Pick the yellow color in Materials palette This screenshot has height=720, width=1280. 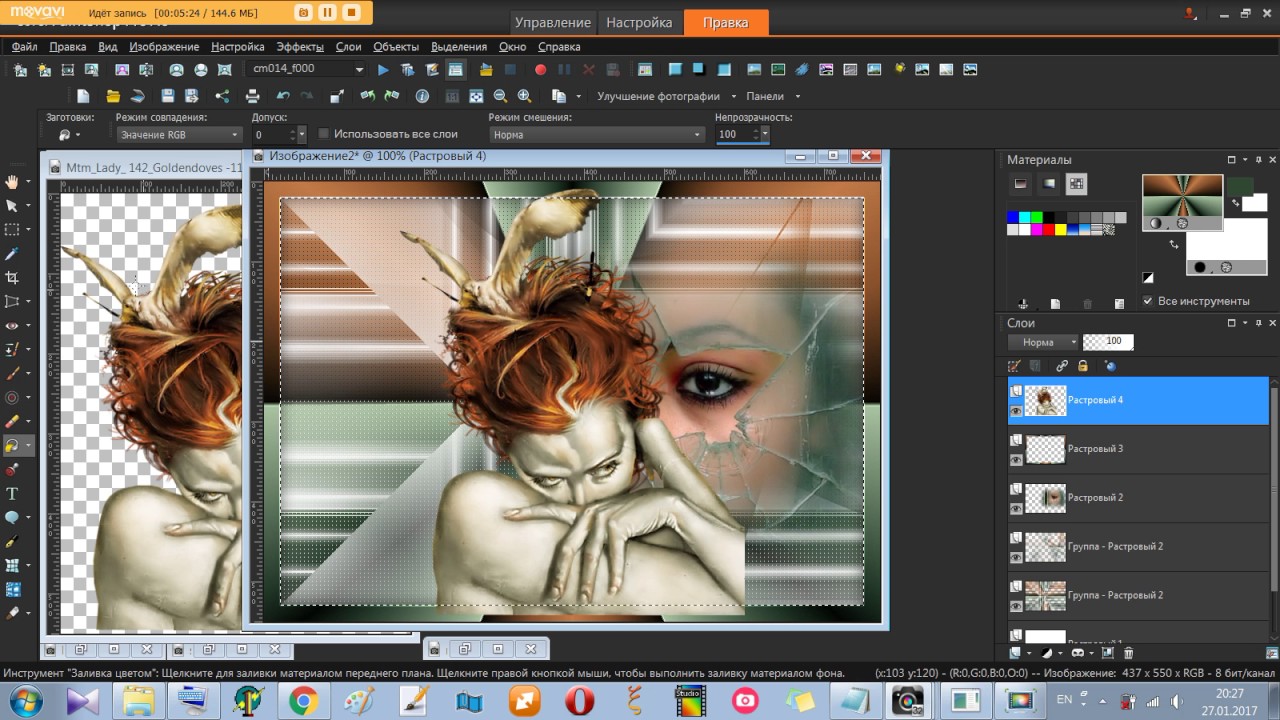coord(1061,229)
